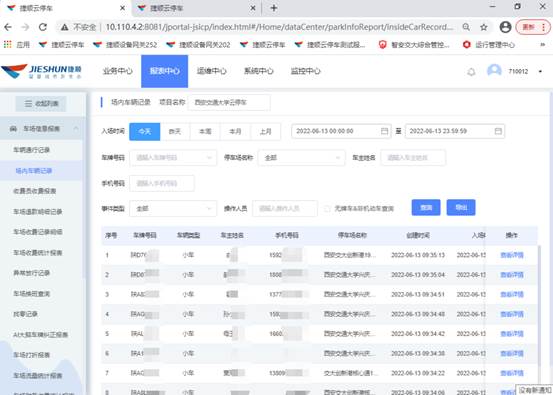Viewport: 553px width, 395px height.
Task: Click 查看详情 link in row 7
Action: pos(512,373)
